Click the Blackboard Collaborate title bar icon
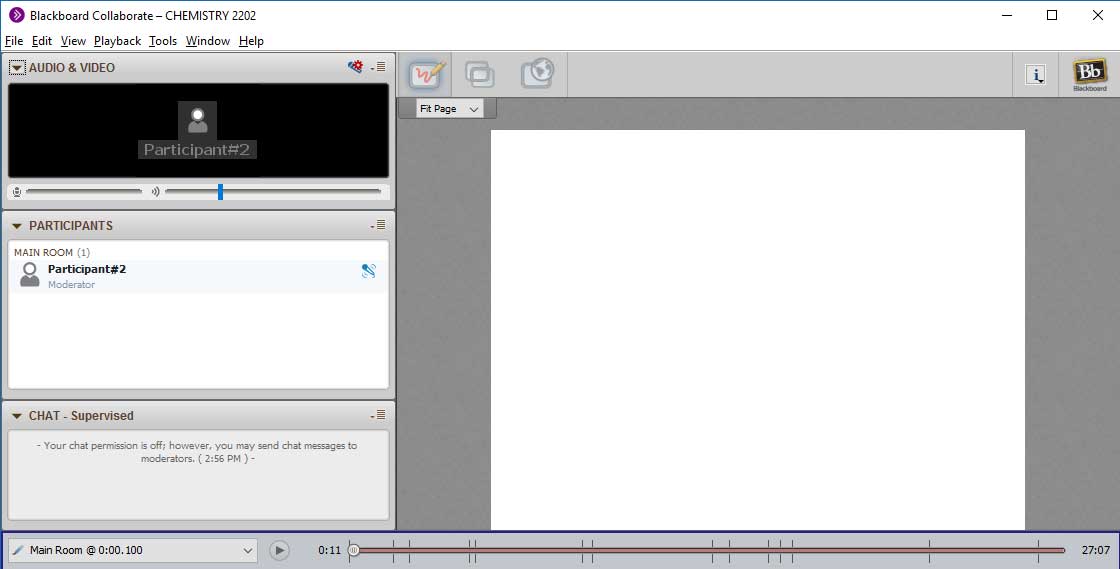Image resolution: width=1120 pixels, height=569 pixels. click(16, 15)
